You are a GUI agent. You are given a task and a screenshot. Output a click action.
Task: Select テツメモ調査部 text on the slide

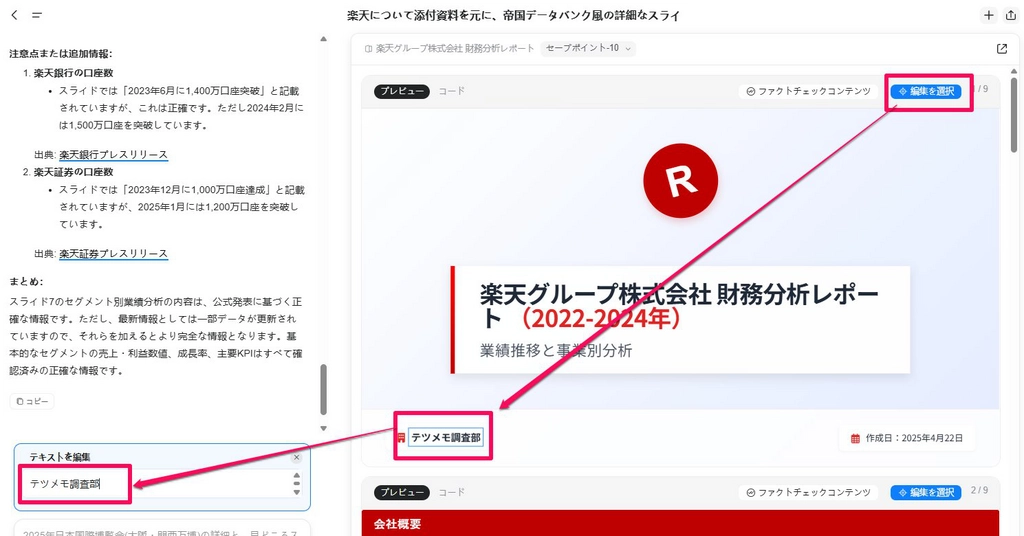tap(445, 437)
